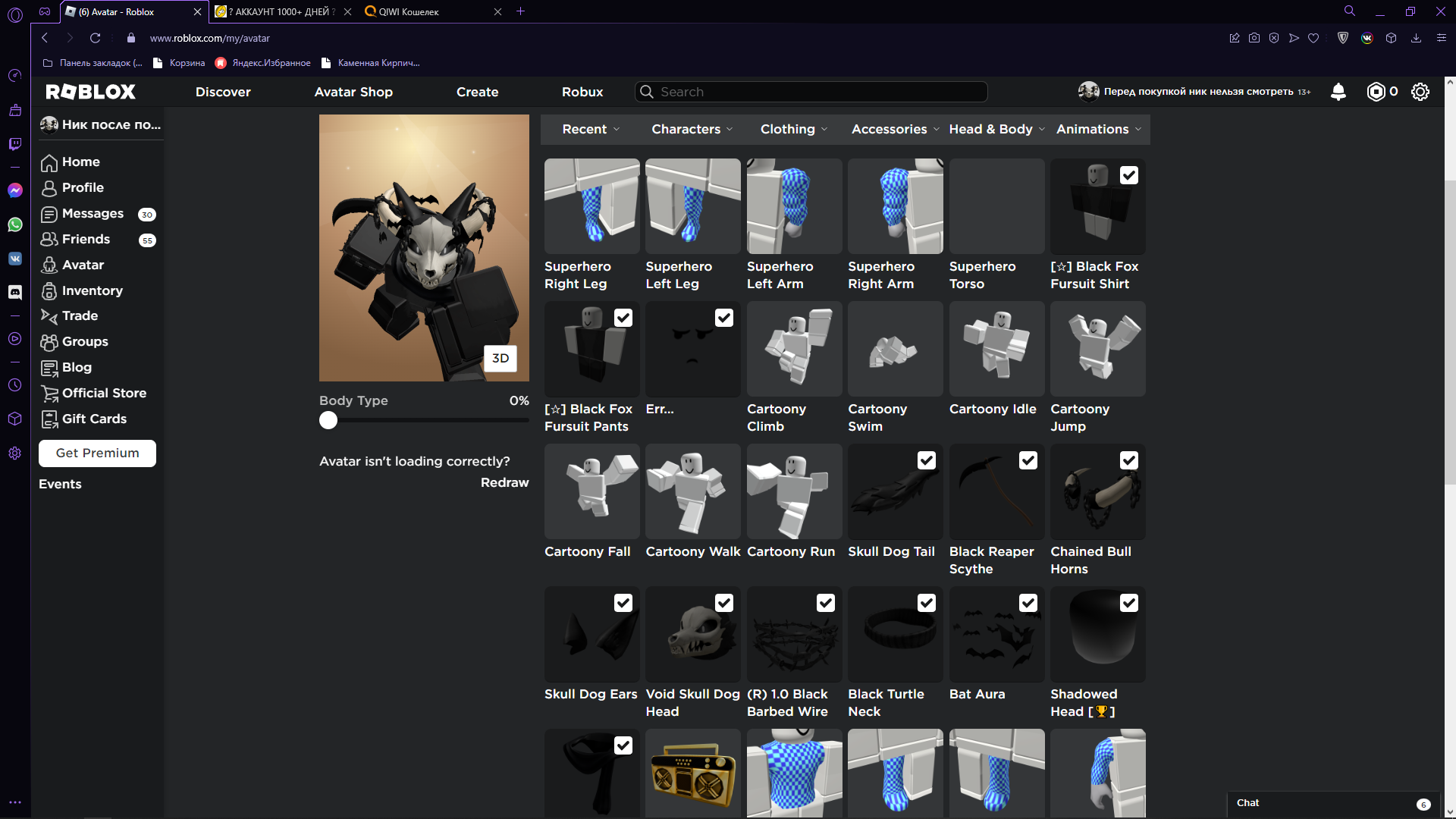The image size is (1456, 819).
Task: Open the notifications bell icon
Action: (x=1338, y=92)
